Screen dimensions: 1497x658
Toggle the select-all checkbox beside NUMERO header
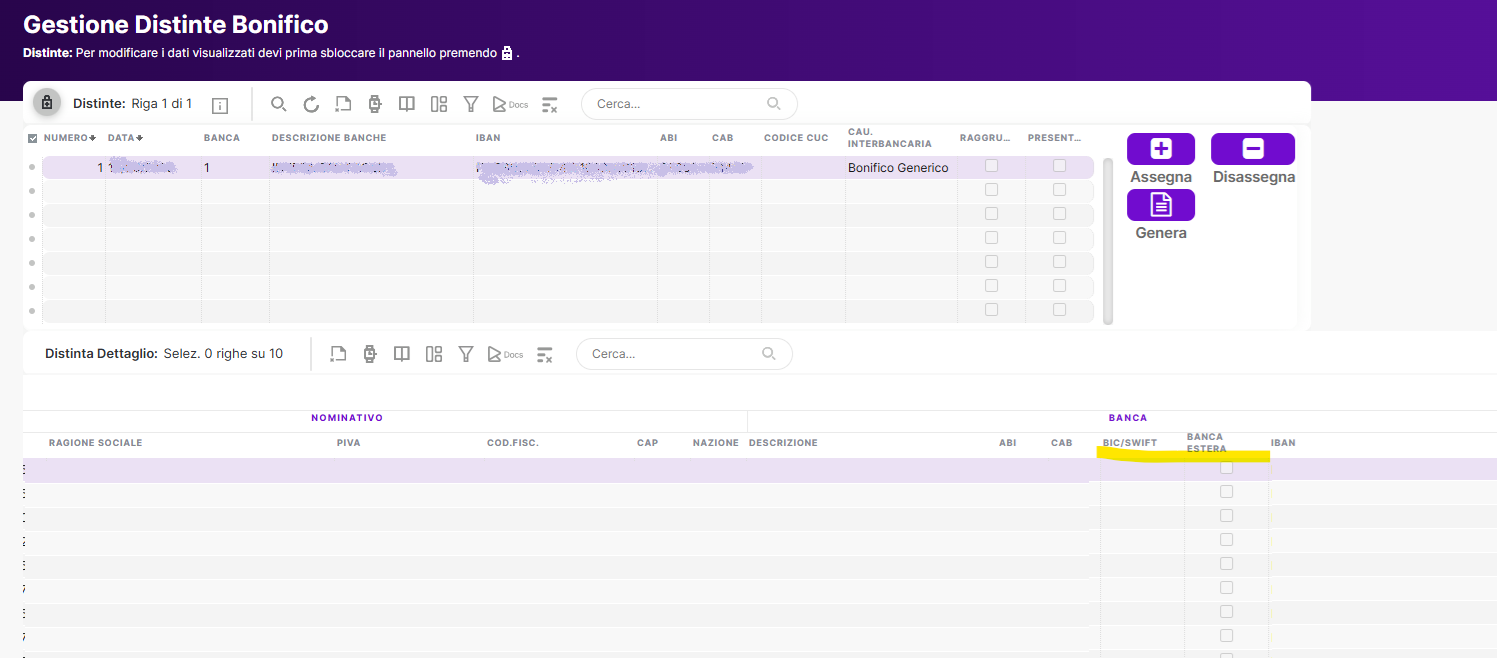33,138
